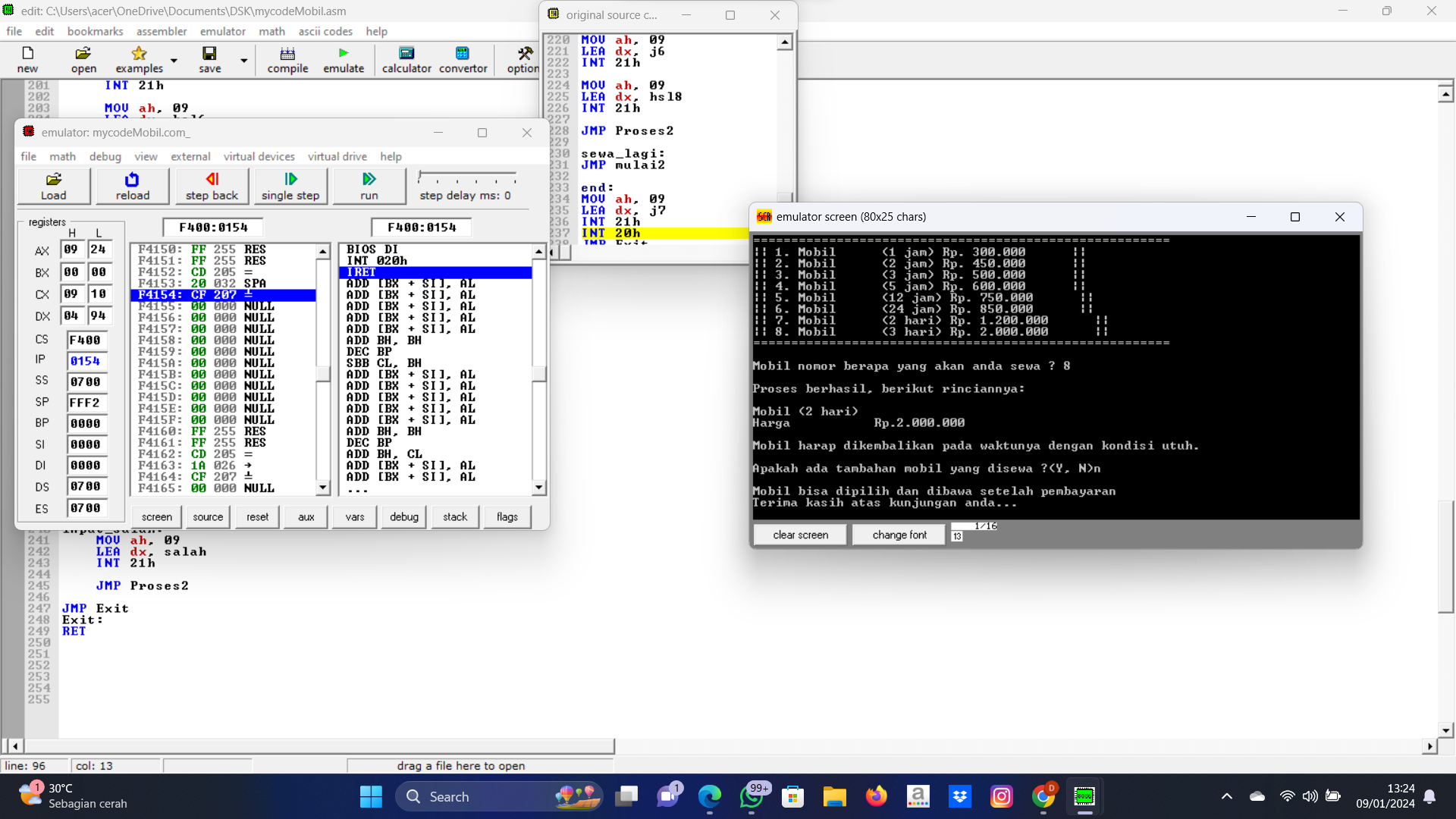Open the calculator tool
1456x819 pixels.
click(406, 59)
